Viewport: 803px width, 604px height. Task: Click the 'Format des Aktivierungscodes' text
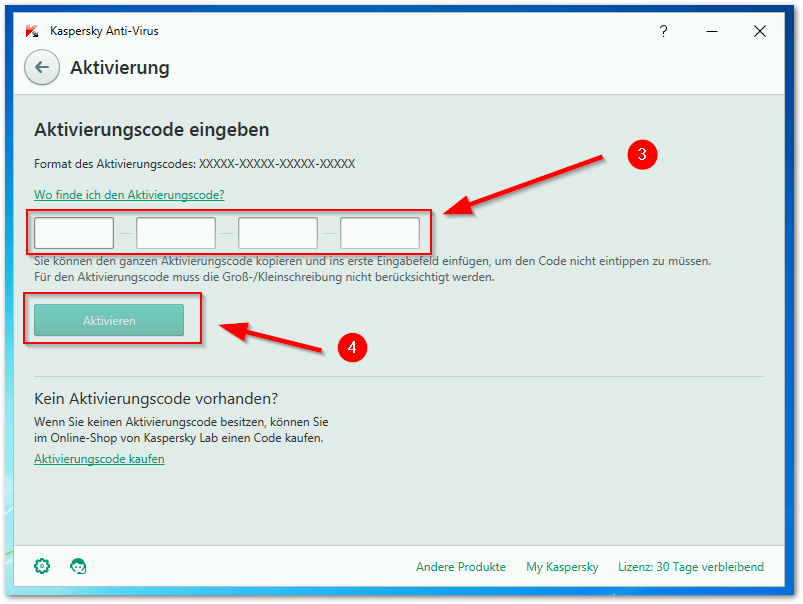(195, 164)
